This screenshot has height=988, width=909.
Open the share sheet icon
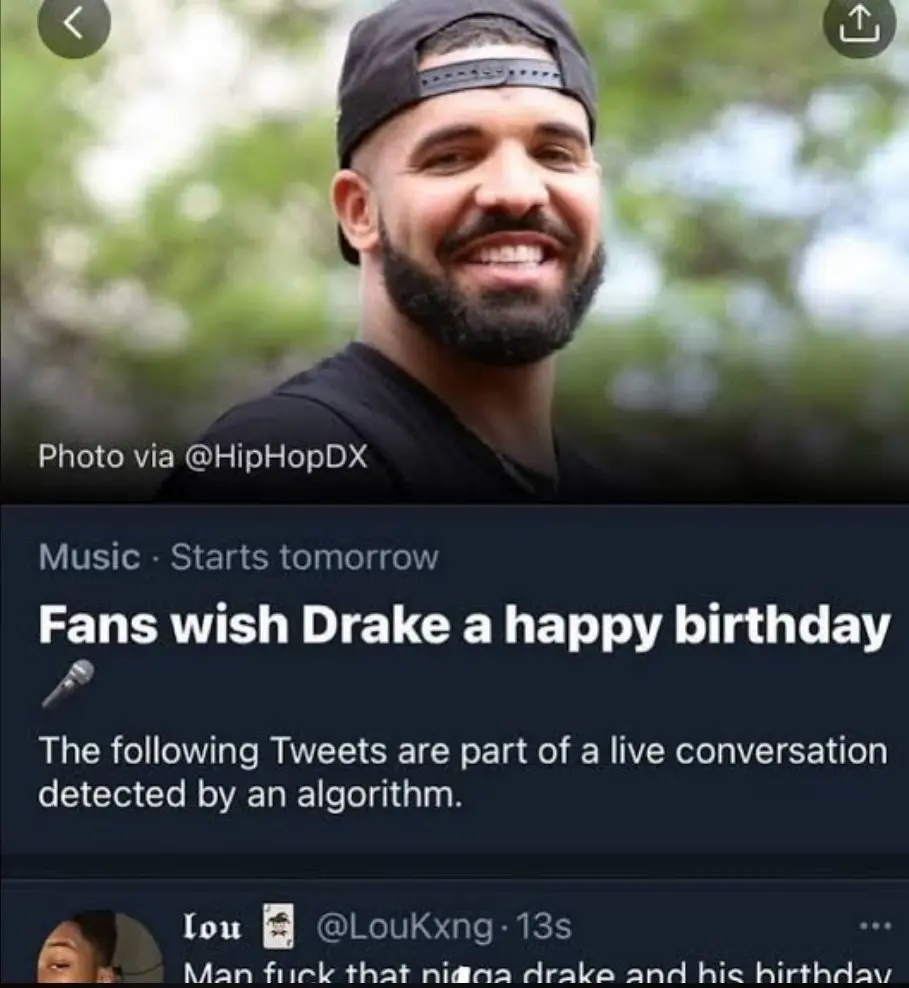click(859, 27)
